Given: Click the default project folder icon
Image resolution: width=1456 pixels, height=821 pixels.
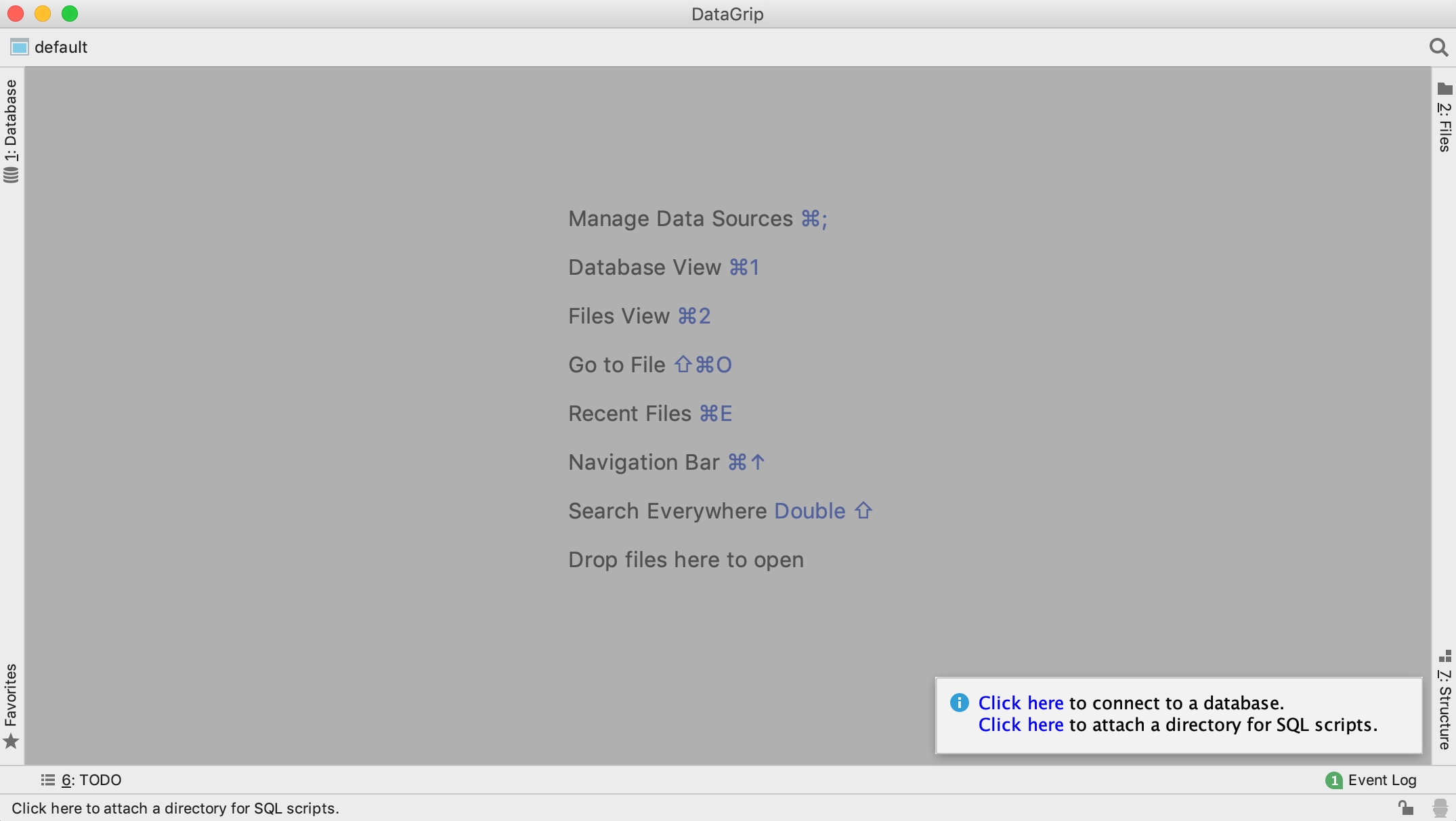Looking at the screenshot, I should pos(20,47).
